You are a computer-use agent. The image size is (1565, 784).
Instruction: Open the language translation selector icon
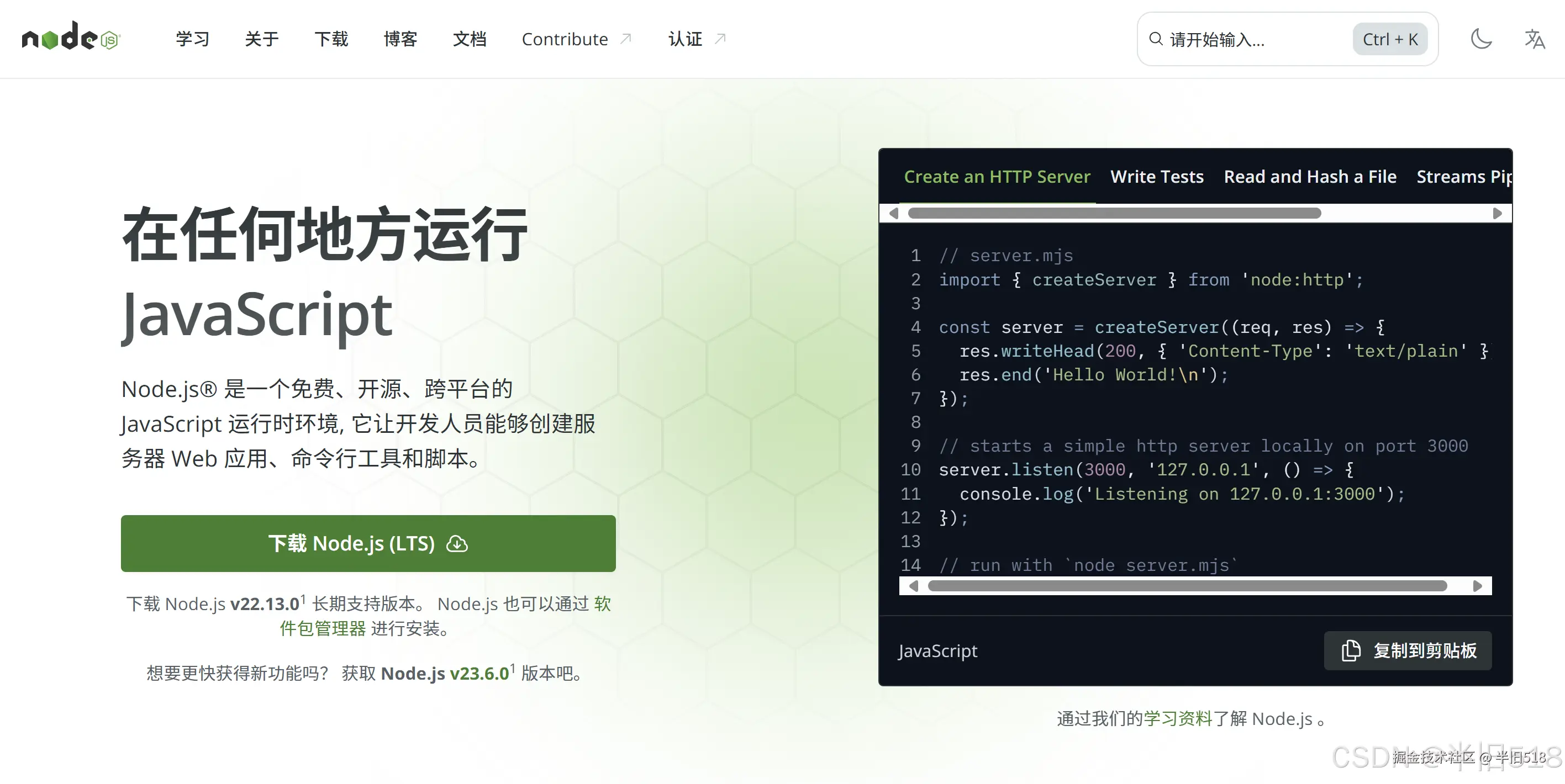pyautogui.click(x=1534, y=39)
